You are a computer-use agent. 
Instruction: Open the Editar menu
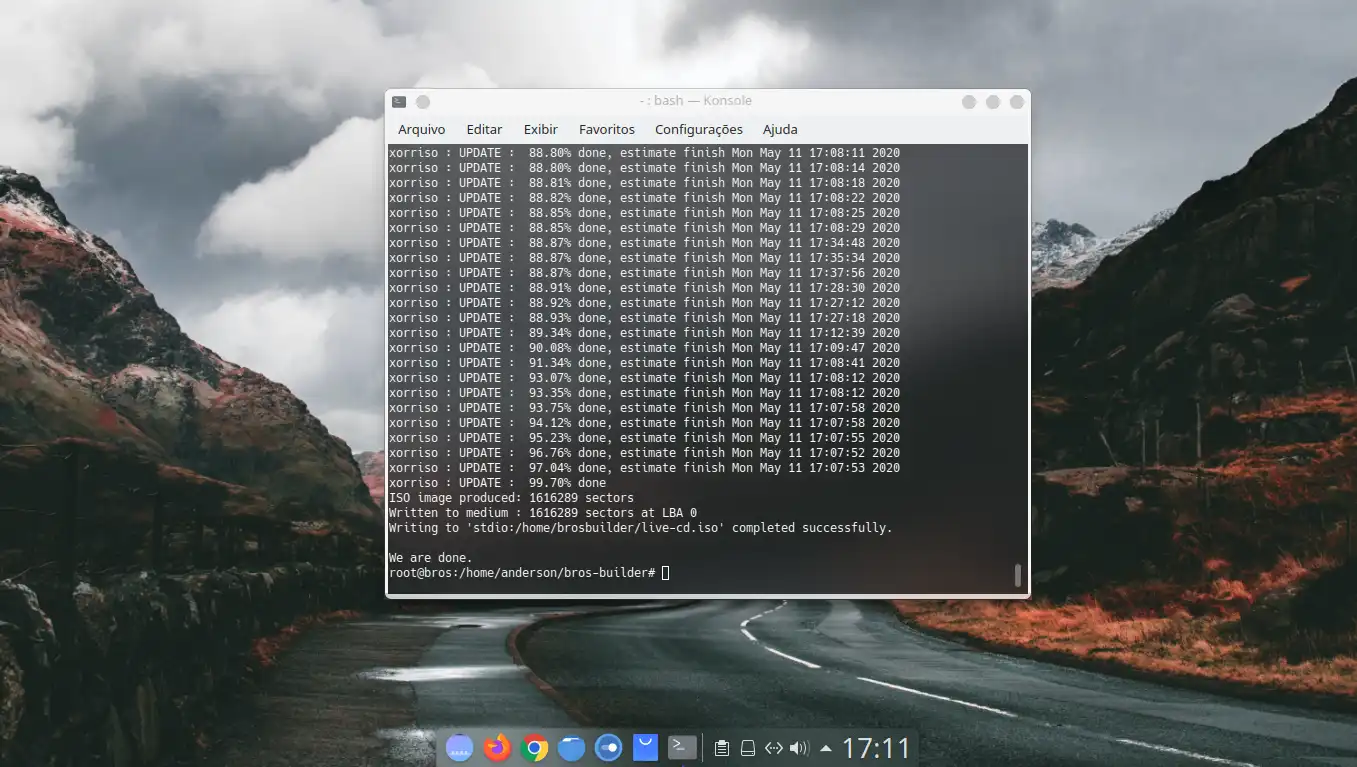(x=484, y=129)
